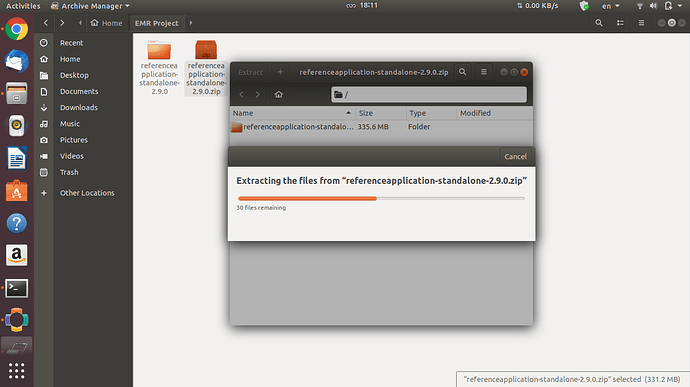Image resolution: width=690 pixels, height=387 pixels.
Task: Click the Home breadcrumb in path bar
Action: tap(106, 23)
